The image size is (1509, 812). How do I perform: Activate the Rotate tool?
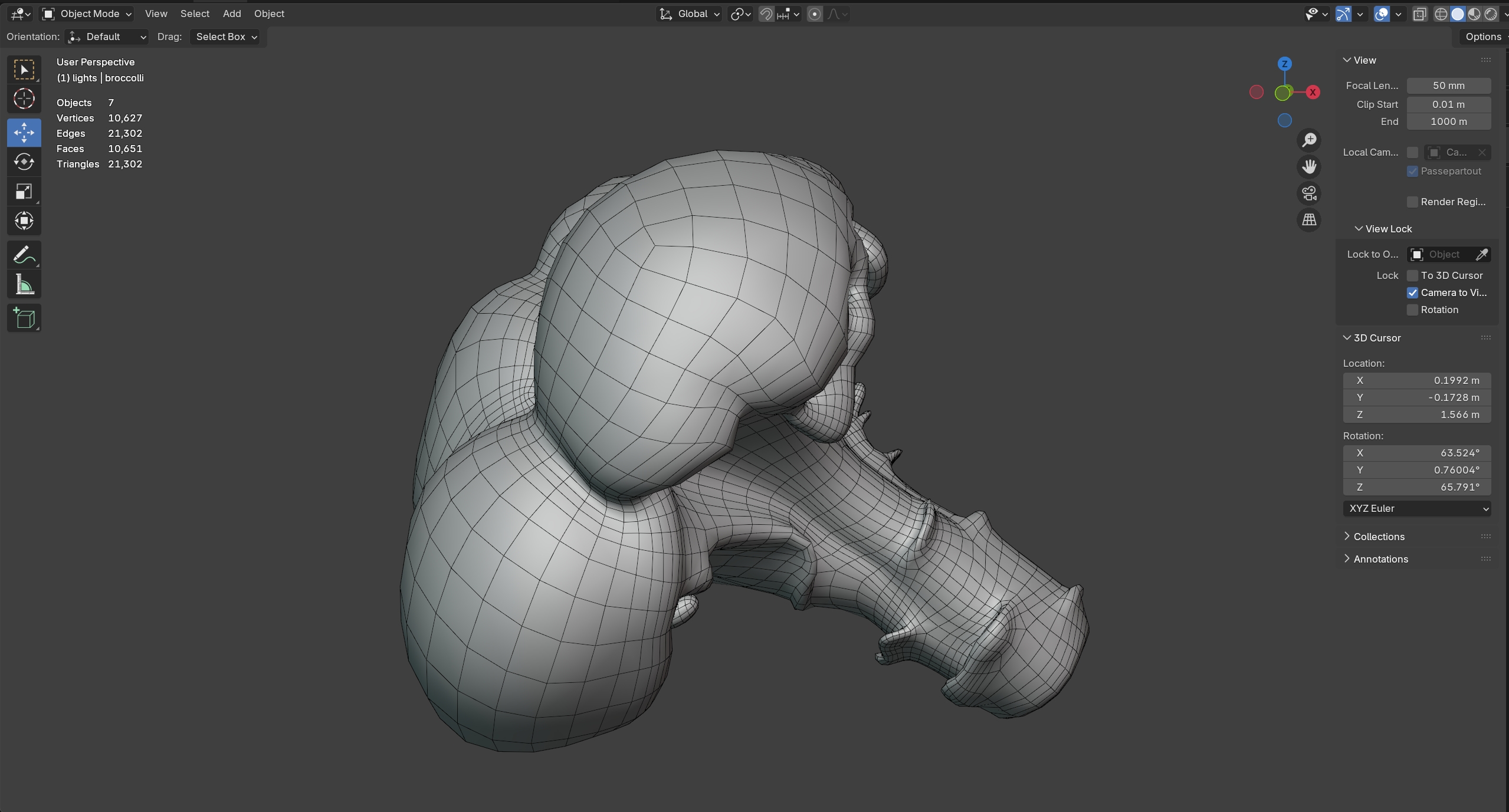click(x=24, y=162)
